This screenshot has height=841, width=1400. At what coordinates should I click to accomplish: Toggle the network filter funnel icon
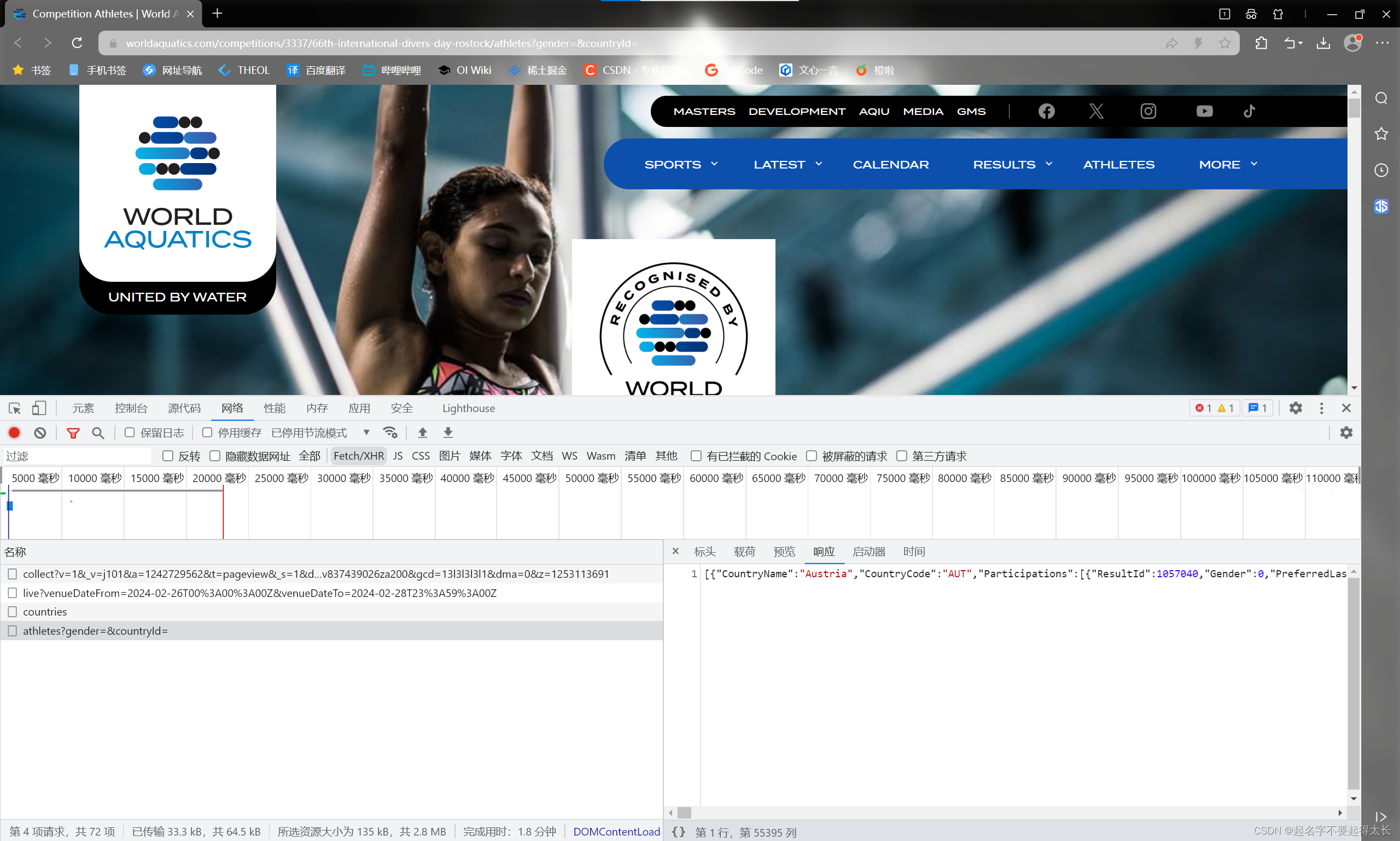(x=73, y=433)
